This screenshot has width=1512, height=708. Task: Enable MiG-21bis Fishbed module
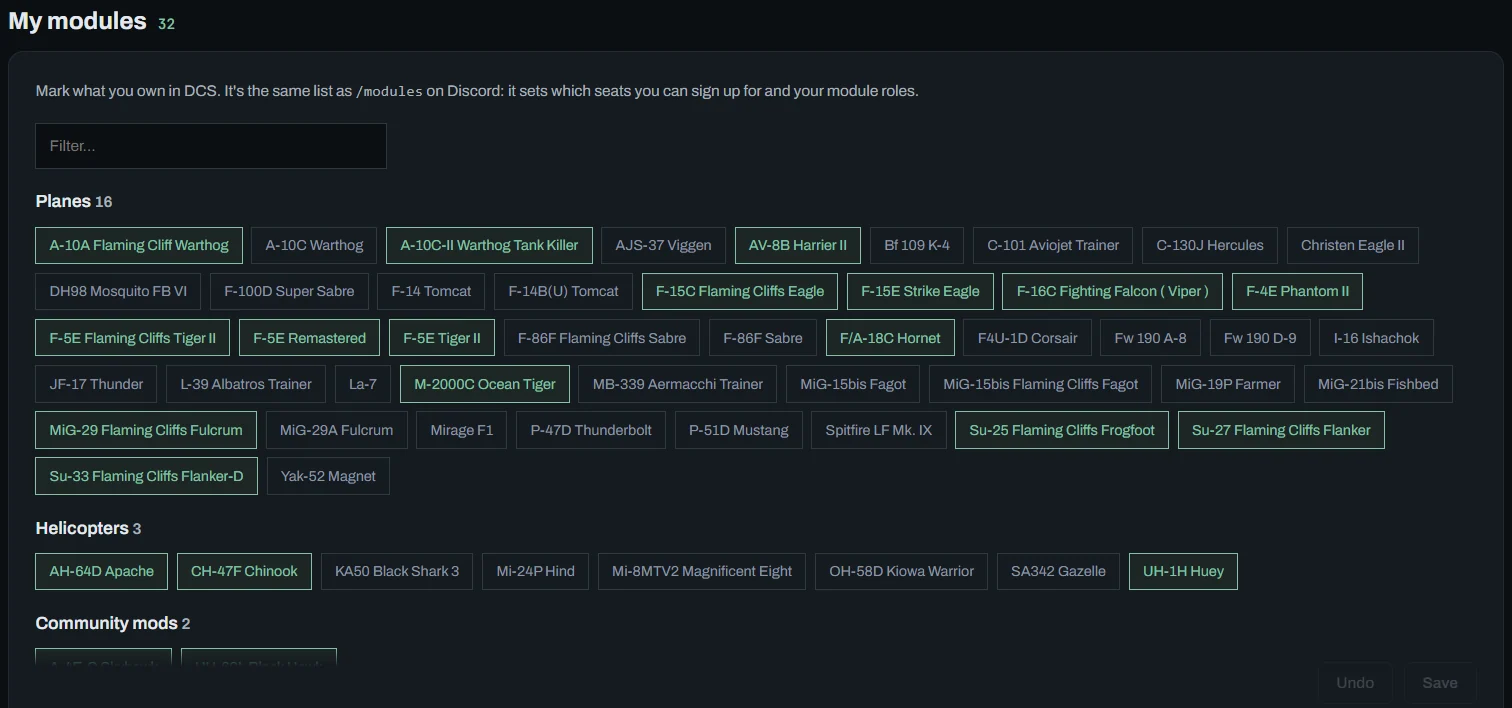tap(1378, 384)
